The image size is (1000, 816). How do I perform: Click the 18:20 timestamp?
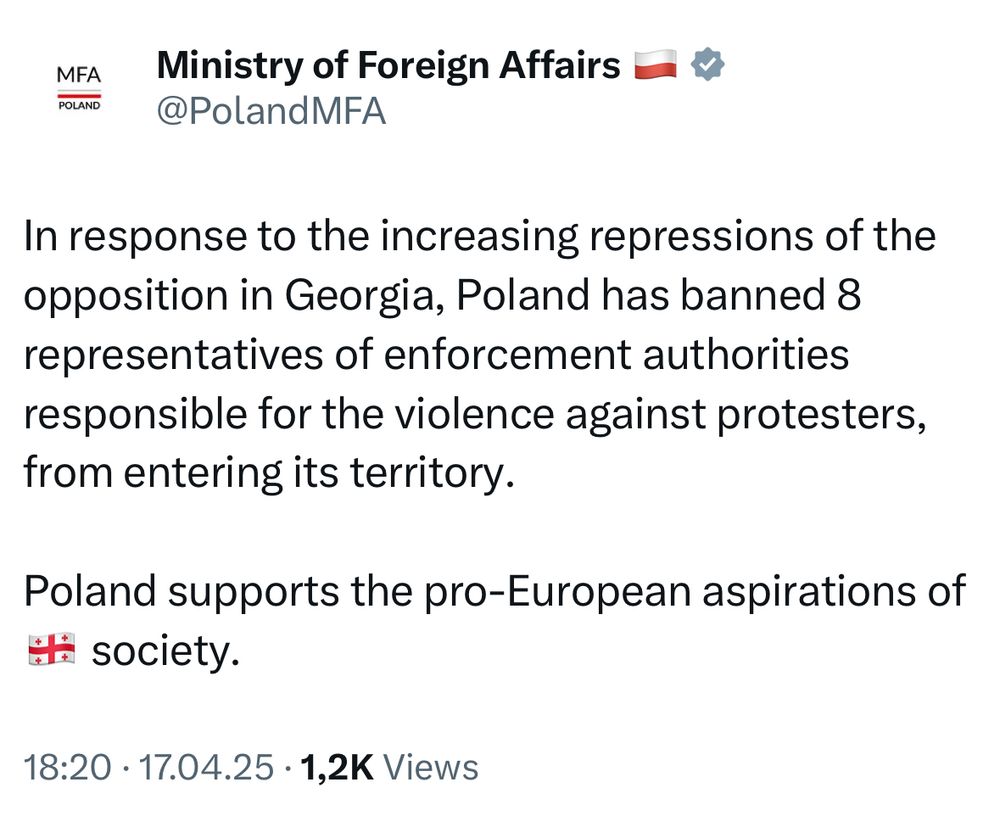click(x=67, y=766)
